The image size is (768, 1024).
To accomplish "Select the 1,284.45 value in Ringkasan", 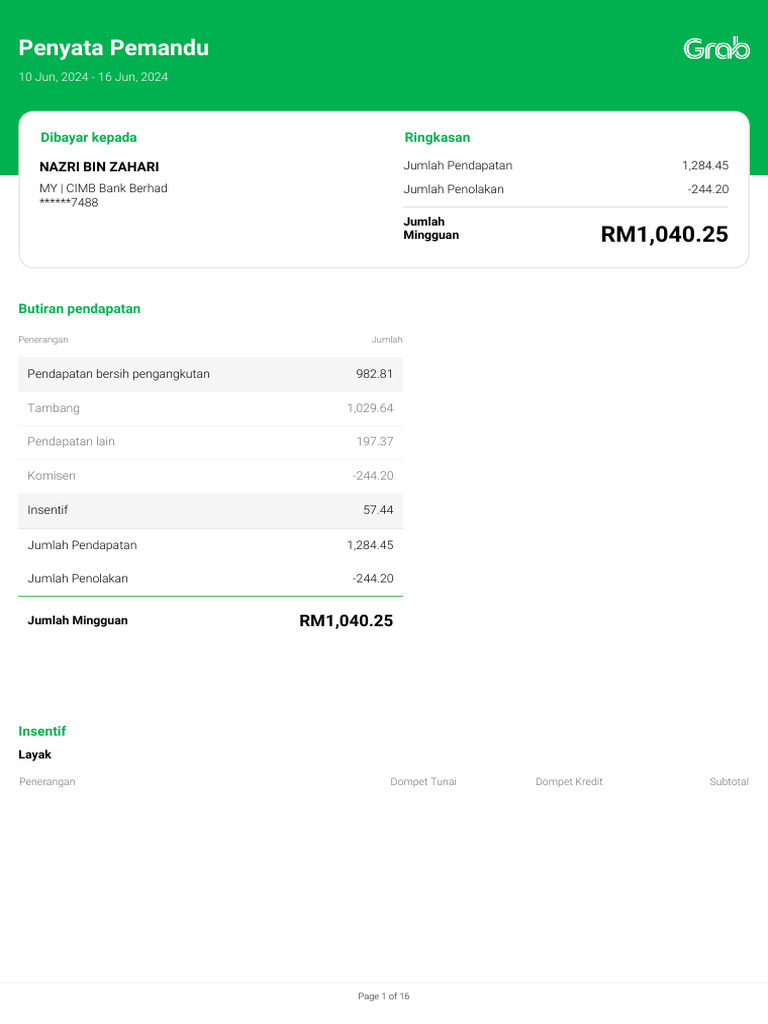I will click(705, 165).
